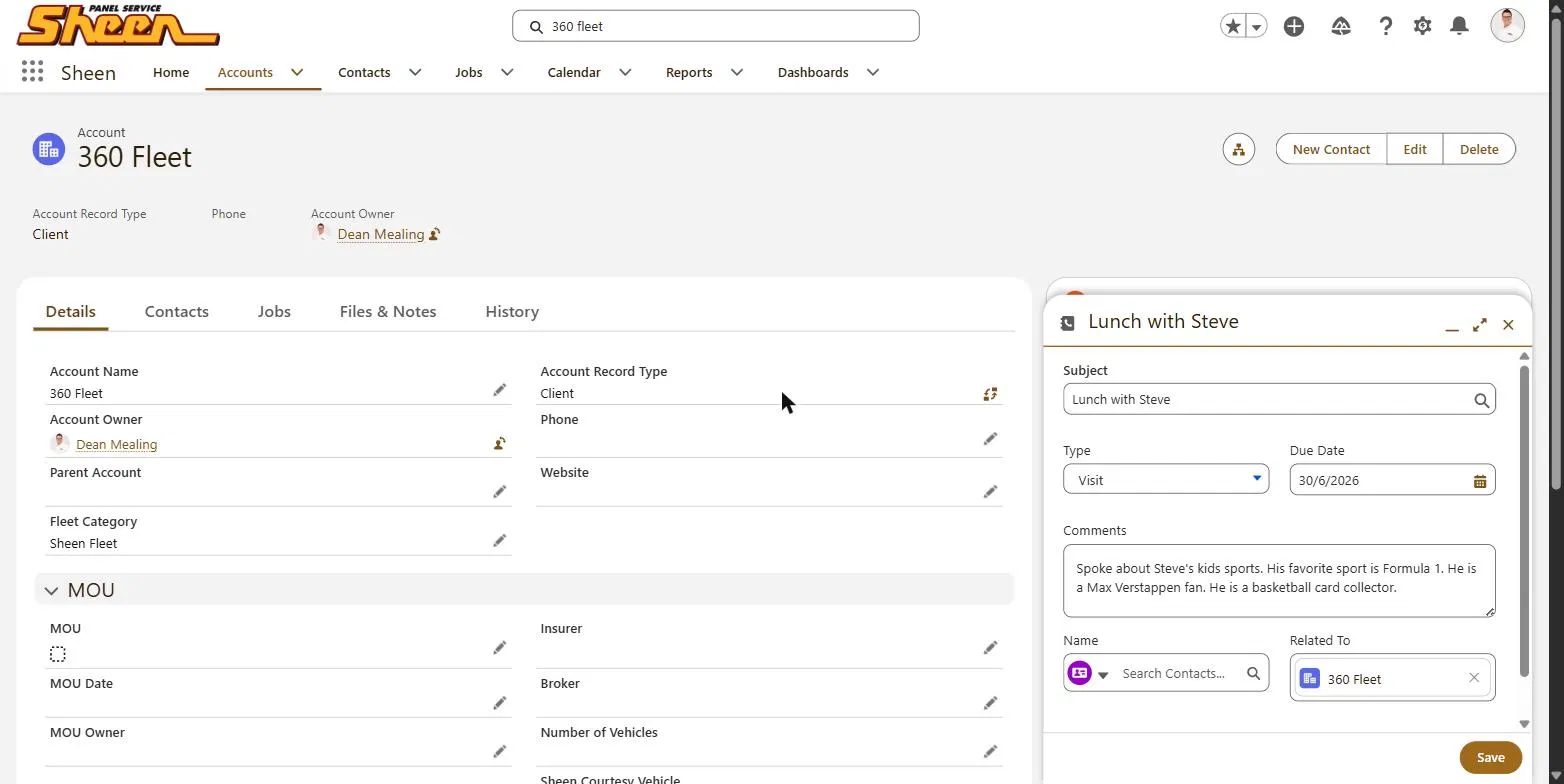Go to the Home nav item

pos(171,72)
